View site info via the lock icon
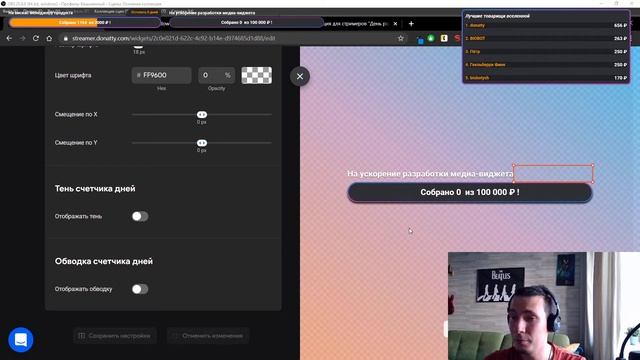 click(65, 38)
